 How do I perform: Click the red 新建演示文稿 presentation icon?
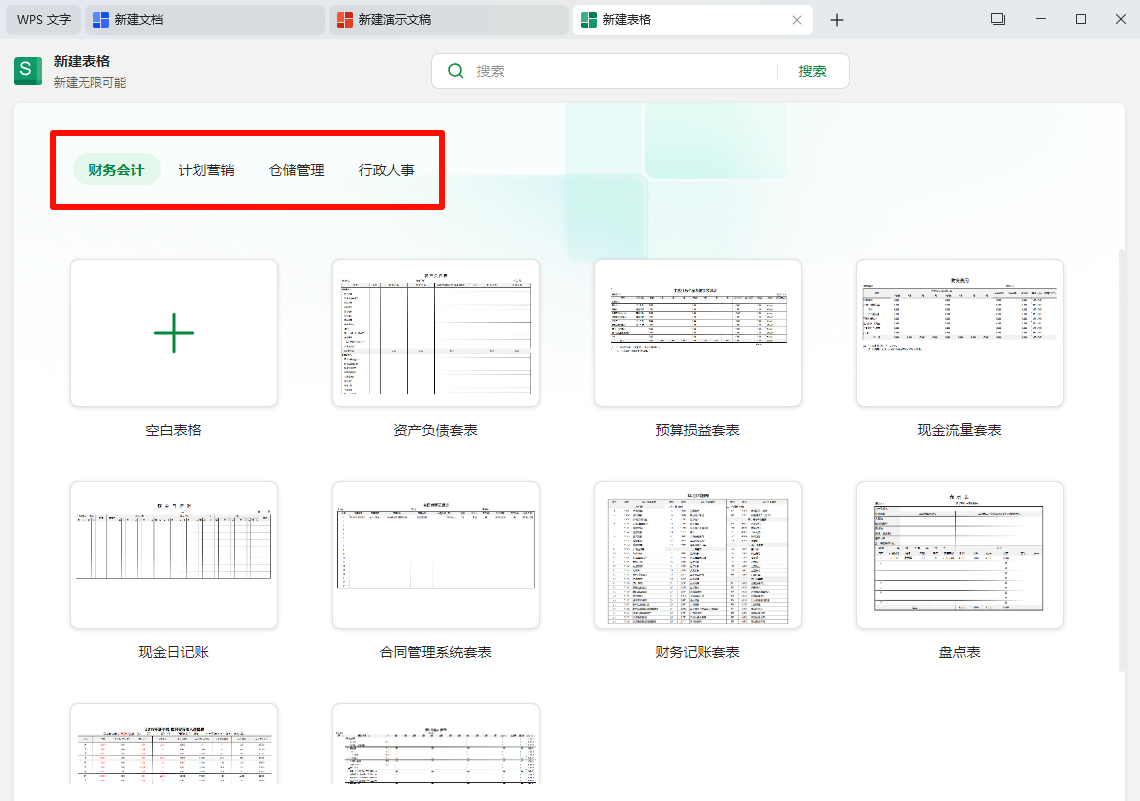click(345, 19)
